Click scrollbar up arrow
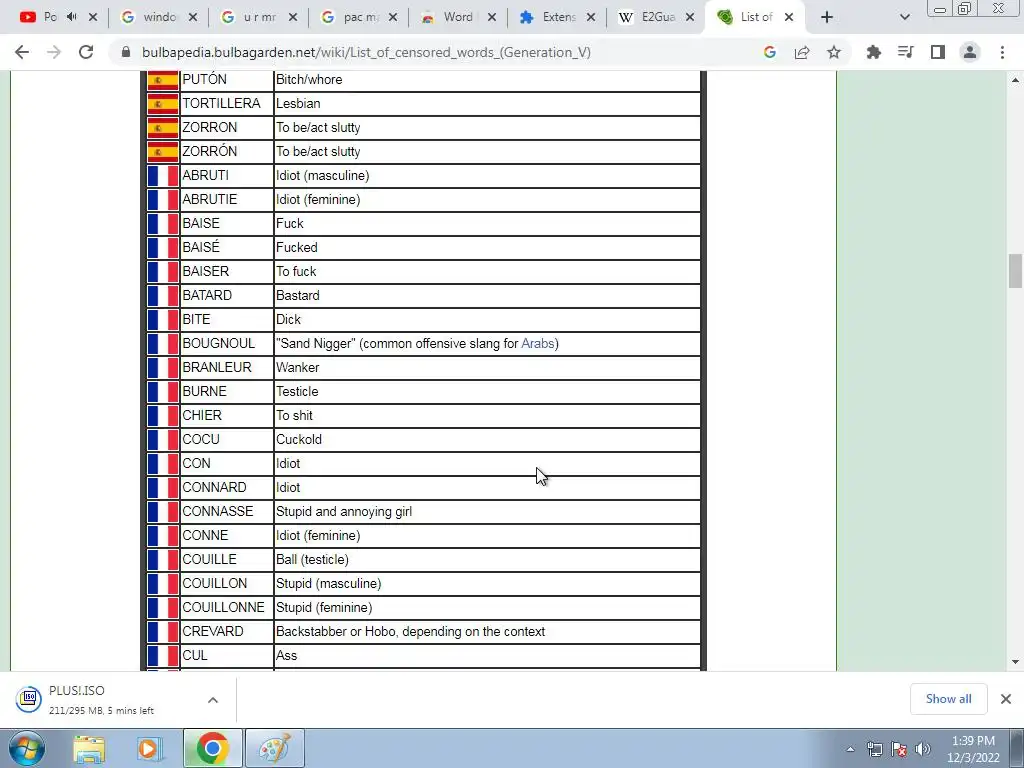The height and width of the screenshot is (768, 1024). click(1015, 80)
